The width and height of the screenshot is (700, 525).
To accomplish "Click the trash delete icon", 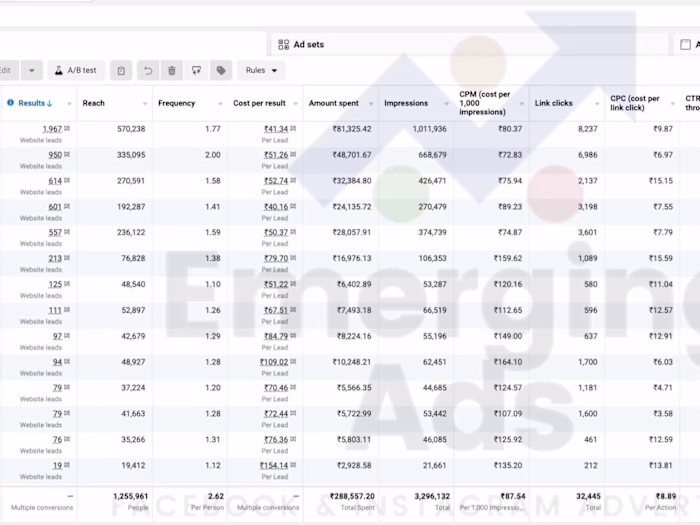I will click(x=172, y=71).
